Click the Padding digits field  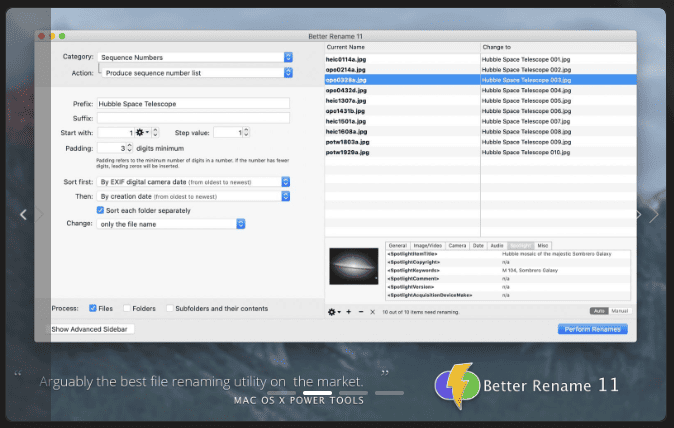click(111, 148)
